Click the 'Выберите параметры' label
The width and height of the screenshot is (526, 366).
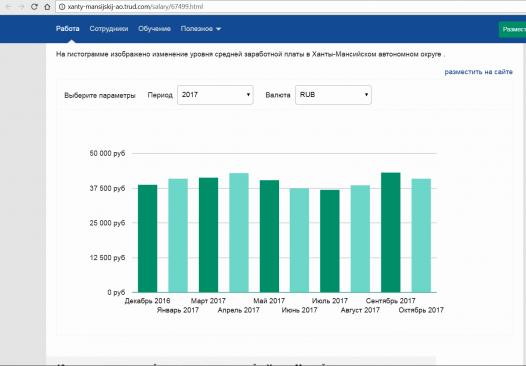click(100, 95)
